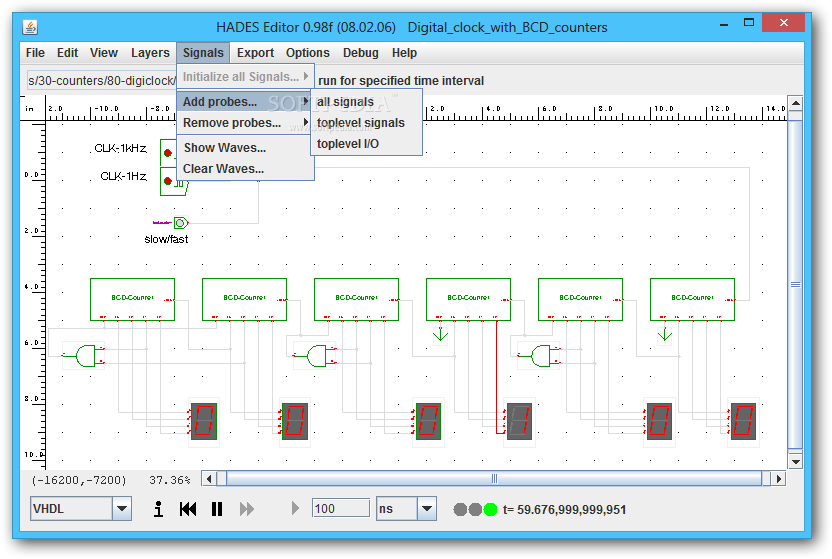Screen dimensions: 832x559
Task: Click the horizontal scrollbar thumb
Action: 494,479
